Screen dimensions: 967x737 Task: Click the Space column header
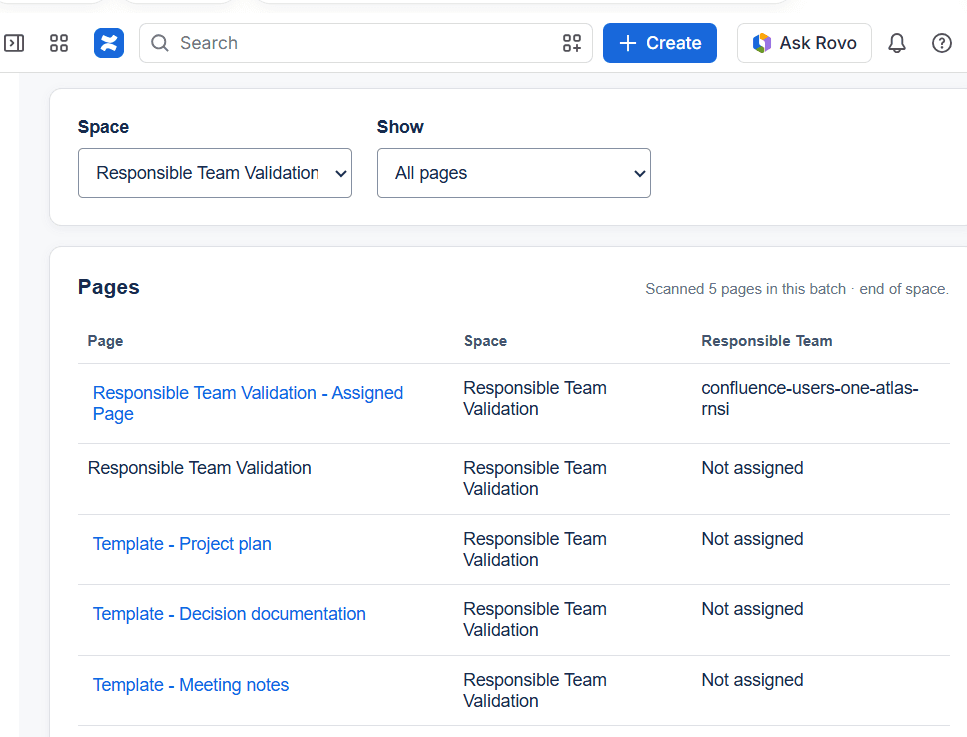[x=485, y=341]
